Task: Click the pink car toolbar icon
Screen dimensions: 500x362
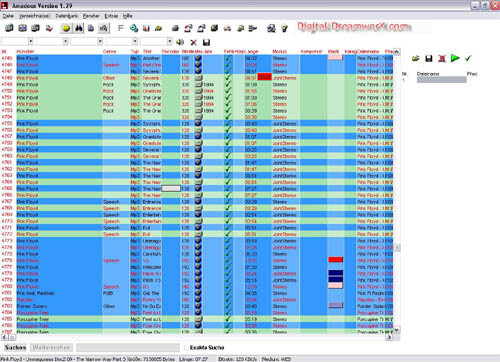Action: pyautogui.click(x=227, y=29)
